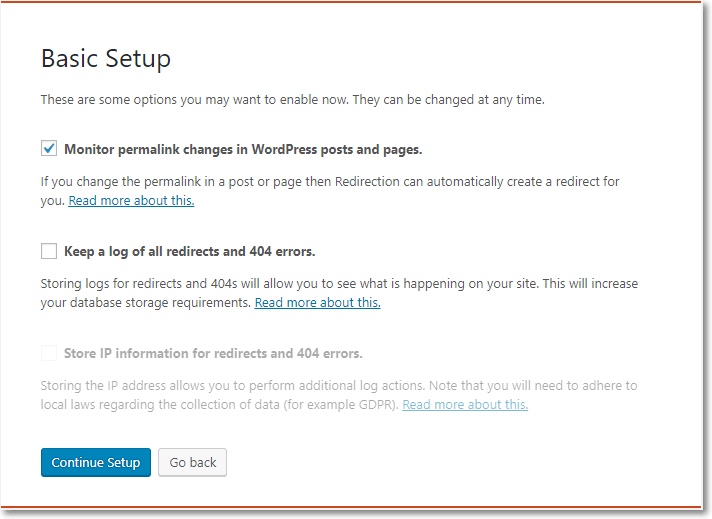Select the dimmed label 'Store IP information for redirects'
The image size is (712, 519).
pyautogui.click(x=213, y=353)
